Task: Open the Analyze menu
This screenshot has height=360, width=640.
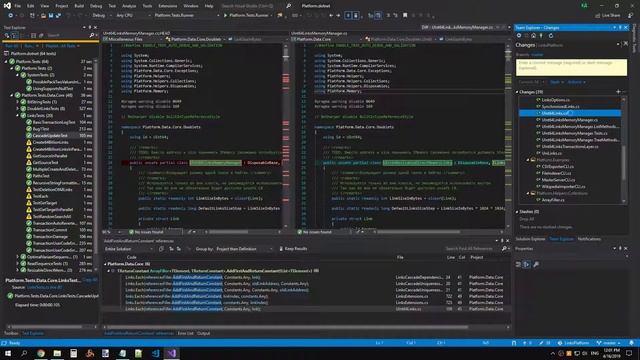Action: click(x=129, y=6)
